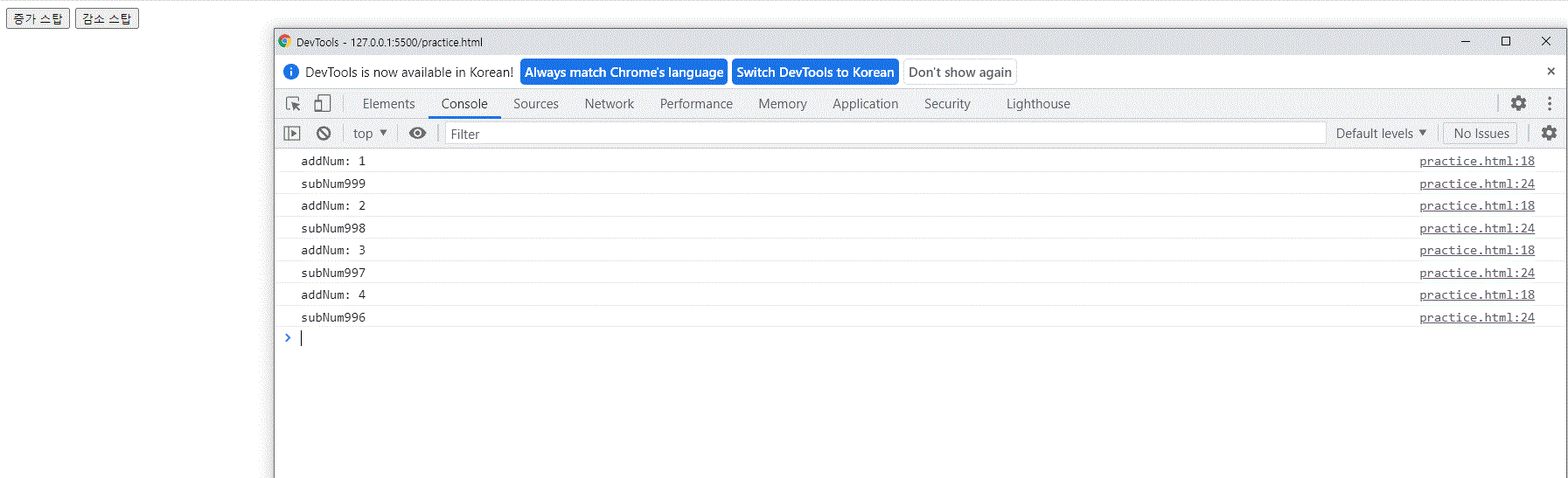Select the console message addNum: 4
The width and height of the screenshot is (1568, 478).
pos(333,294)
